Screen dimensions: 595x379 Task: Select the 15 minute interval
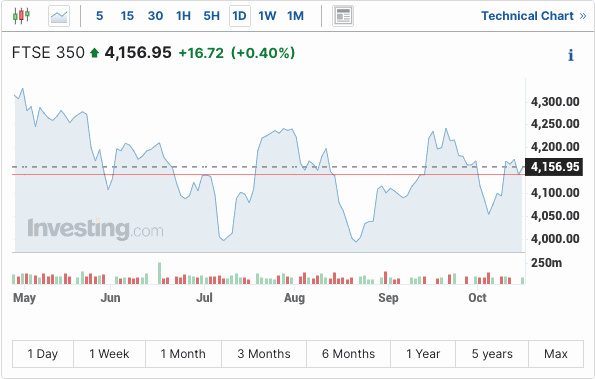point(127,16)
